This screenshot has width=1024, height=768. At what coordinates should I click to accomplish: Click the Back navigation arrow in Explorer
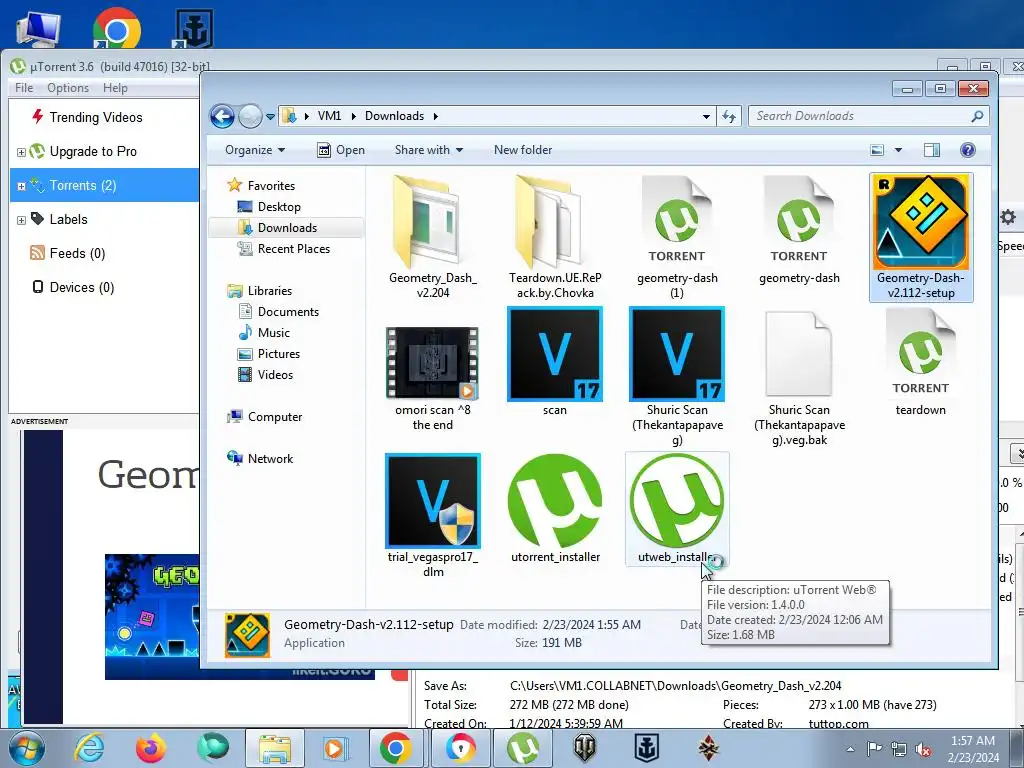coord(222,116)
